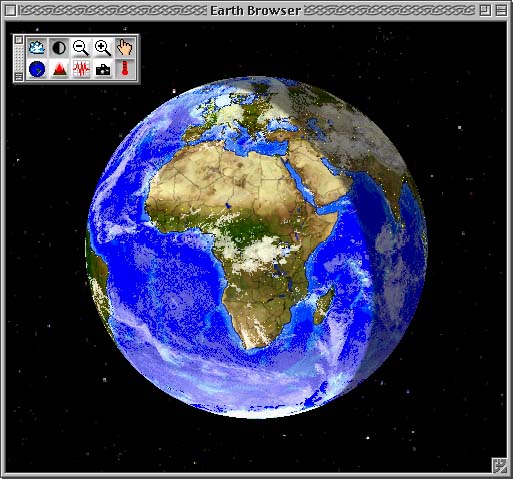Viewport: 513px width, 479px height.
Task: Toggle the clouds layer icon
Action: [37, 47]
